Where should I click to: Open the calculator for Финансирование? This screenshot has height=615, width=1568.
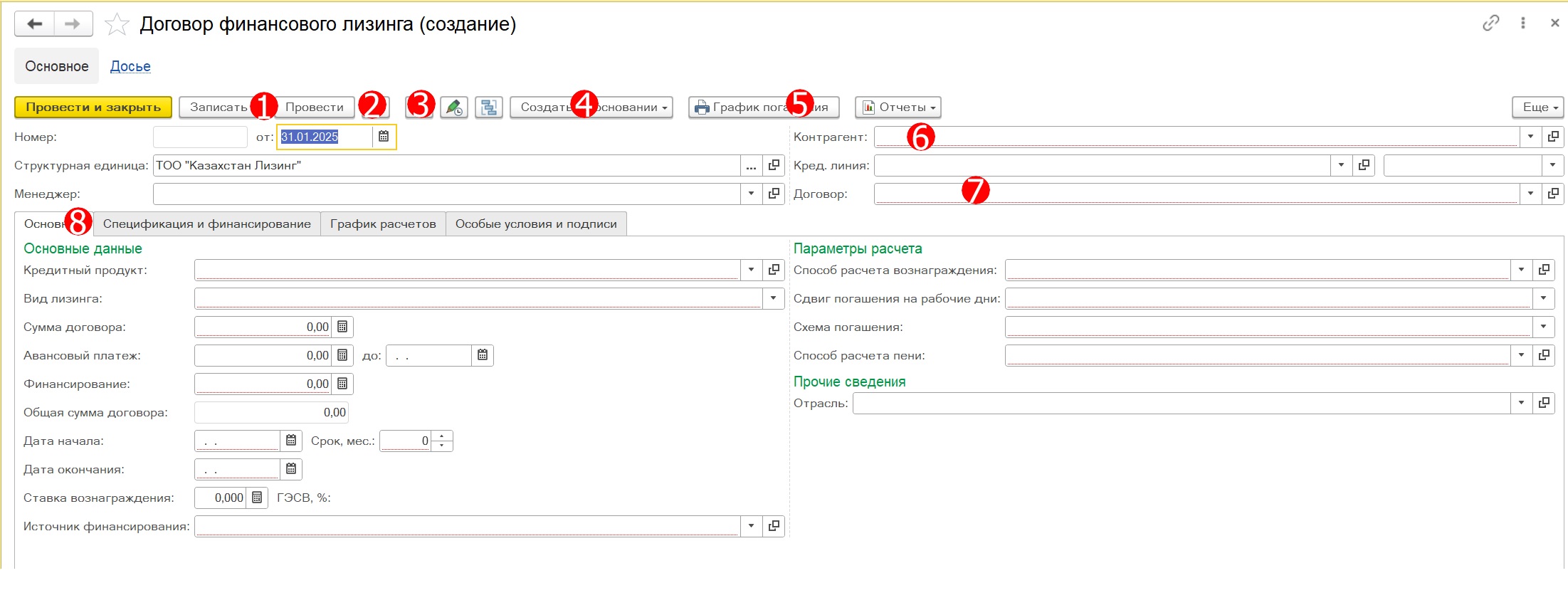tap(342, 384)
